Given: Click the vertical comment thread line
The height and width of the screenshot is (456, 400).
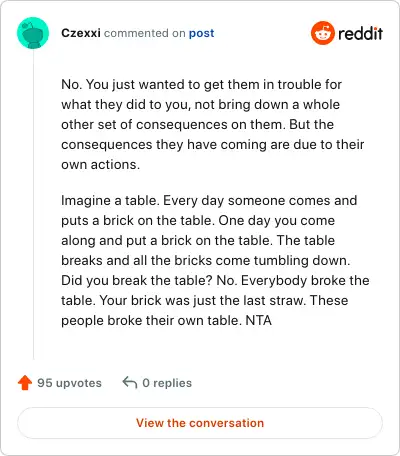Looking at the screenshot, I should [33, 204].
